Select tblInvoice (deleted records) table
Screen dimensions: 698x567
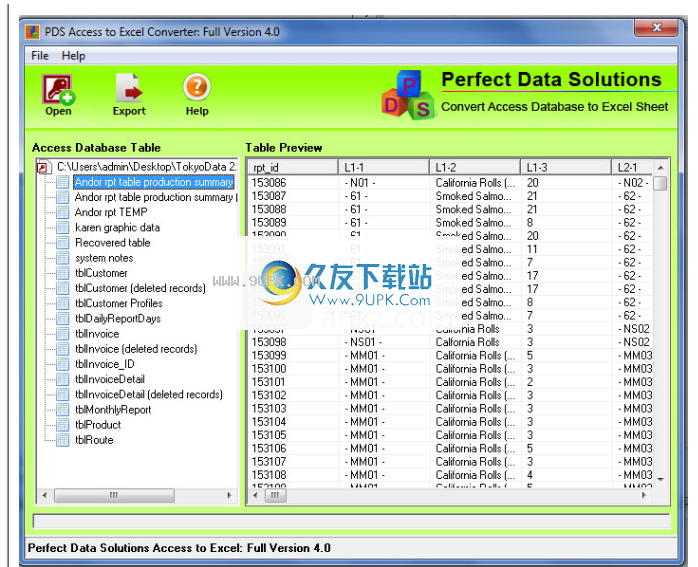[x=136, y=348]
